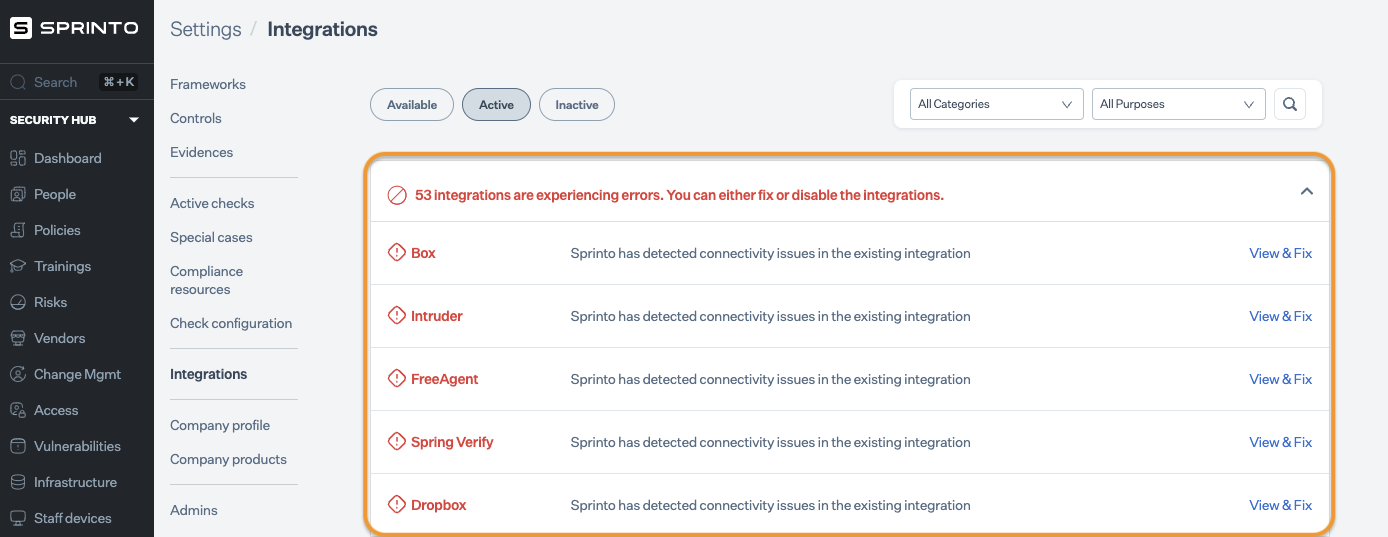Click the Settings breadcrumb link
Viewport: 1388px width, 537px height.
pos(206,29)
